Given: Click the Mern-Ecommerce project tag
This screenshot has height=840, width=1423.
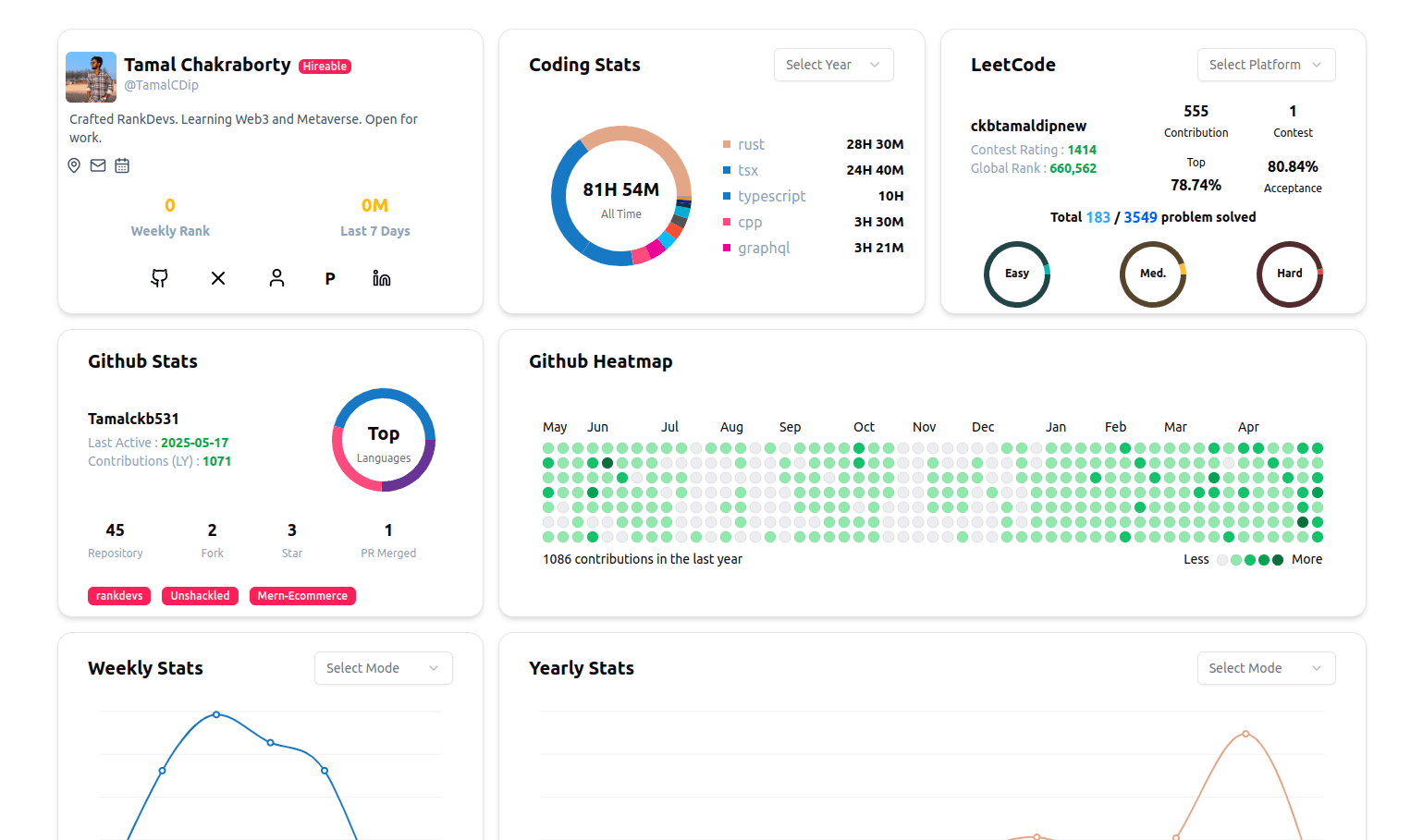Looking at the screenshot, I should coord(302,596).
